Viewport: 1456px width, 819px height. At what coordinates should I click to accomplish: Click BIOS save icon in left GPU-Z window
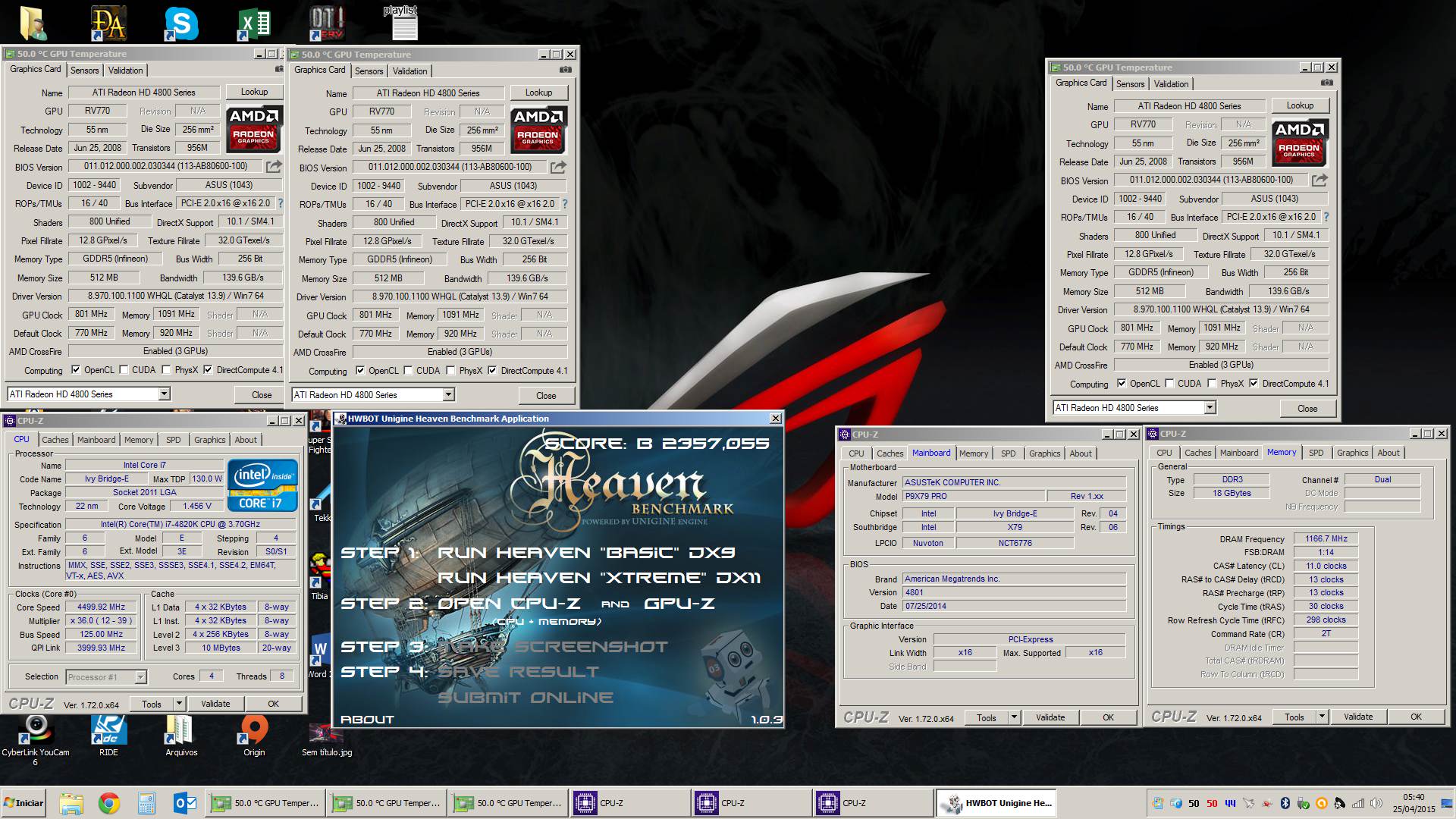(x=274, y=166)
